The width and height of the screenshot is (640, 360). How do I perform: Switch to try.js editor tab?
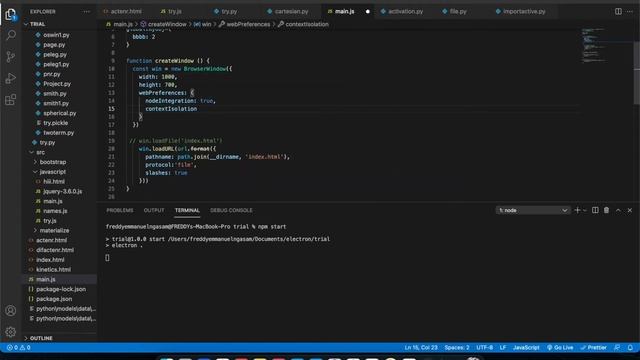click(x=175, y=11)
